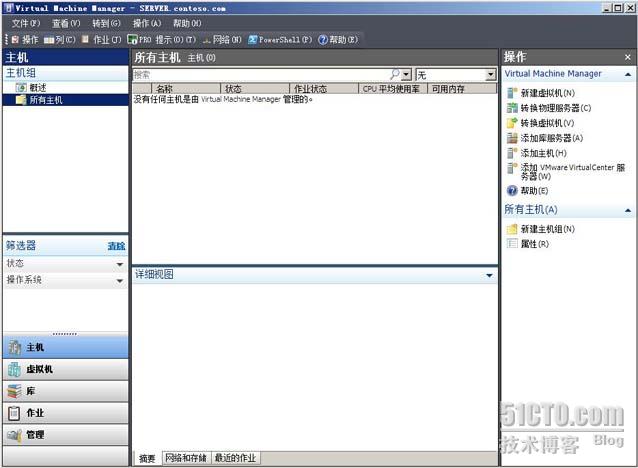The image size is (638, 468).
Task: Click the 帮助(E) toolbar help icon
Action: tap(323, 40)
